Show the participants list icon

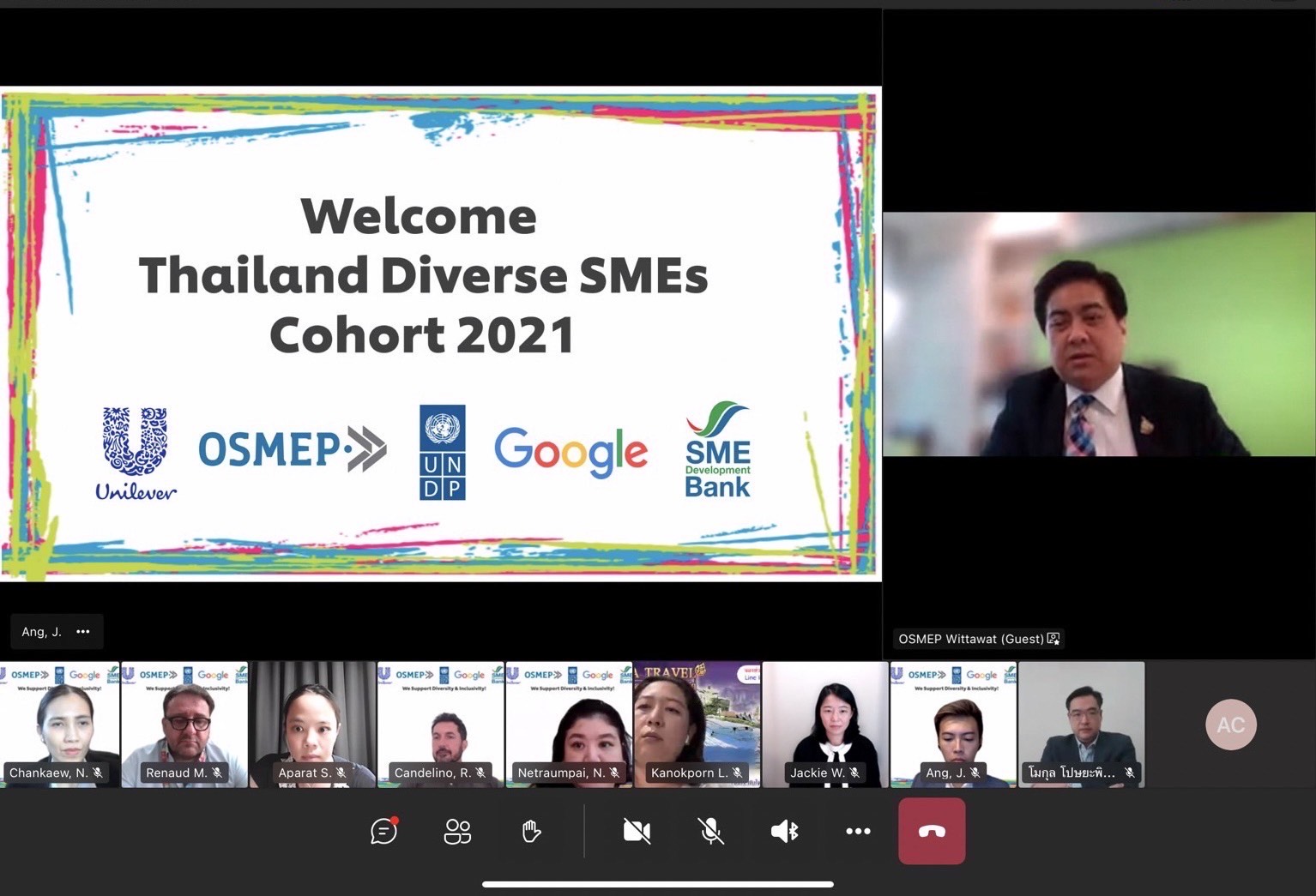click(x=457, y=831)
